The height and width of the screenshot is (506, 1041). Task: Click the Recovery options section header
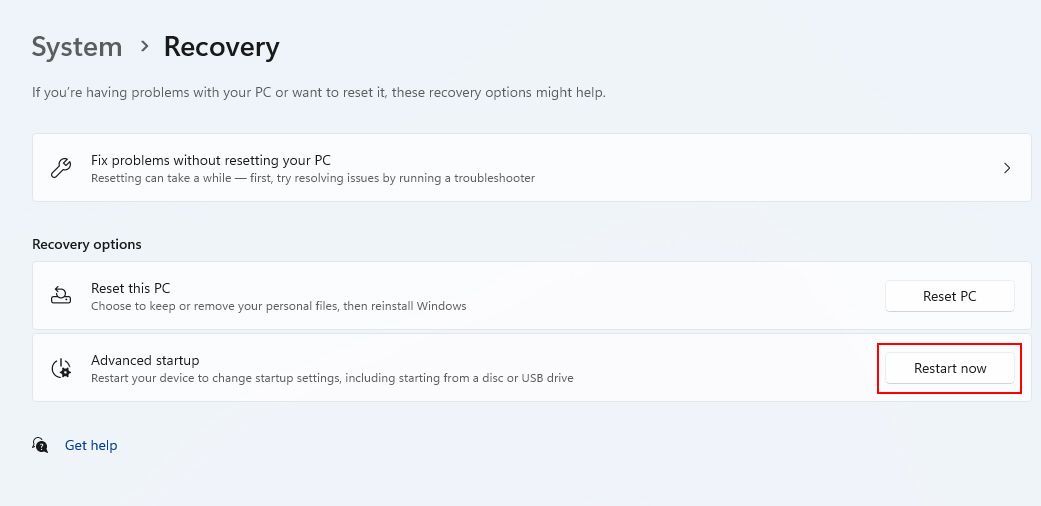87,244
